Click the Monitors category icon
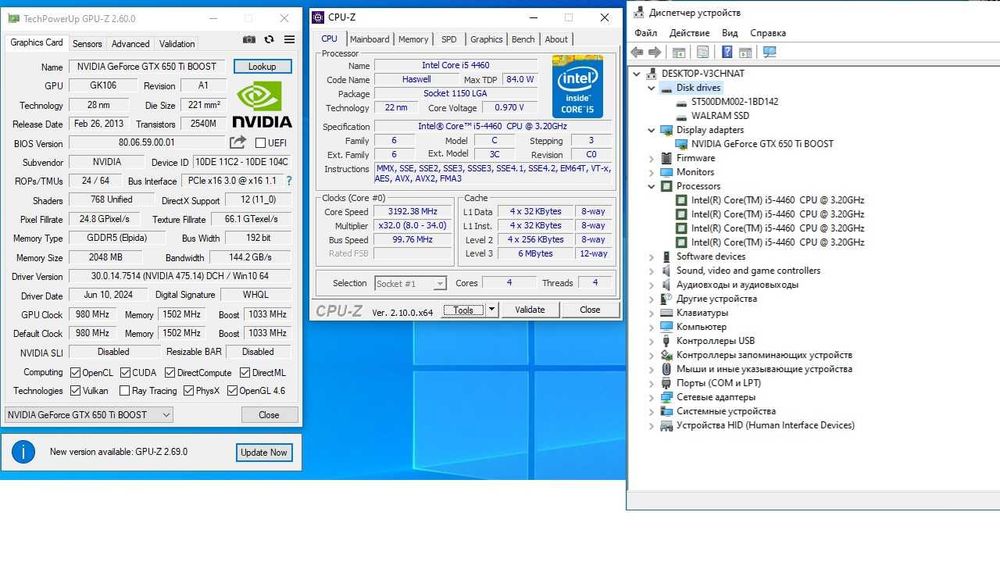This screenshot has height=563, width=1000. click(x=666, y=172)
